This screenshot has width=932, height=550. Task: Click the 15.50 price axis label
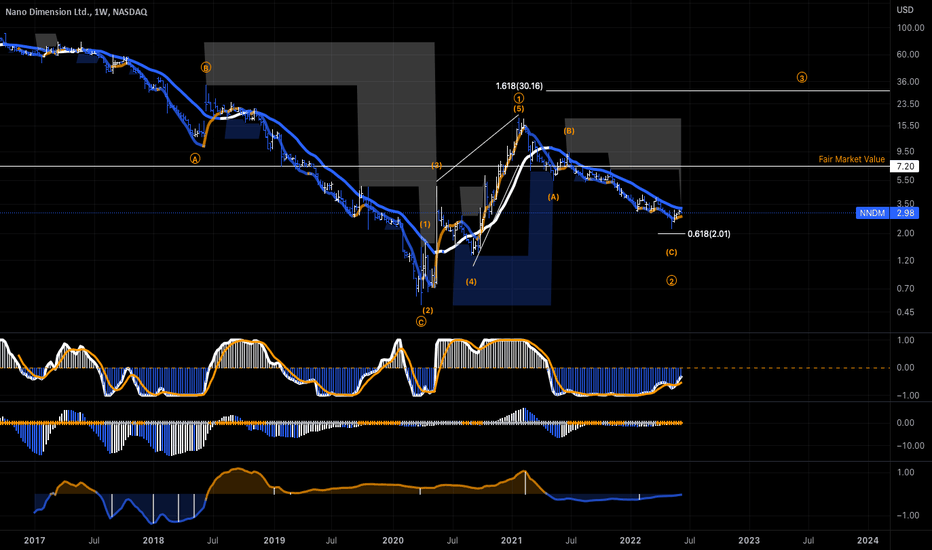coord(908,125)
